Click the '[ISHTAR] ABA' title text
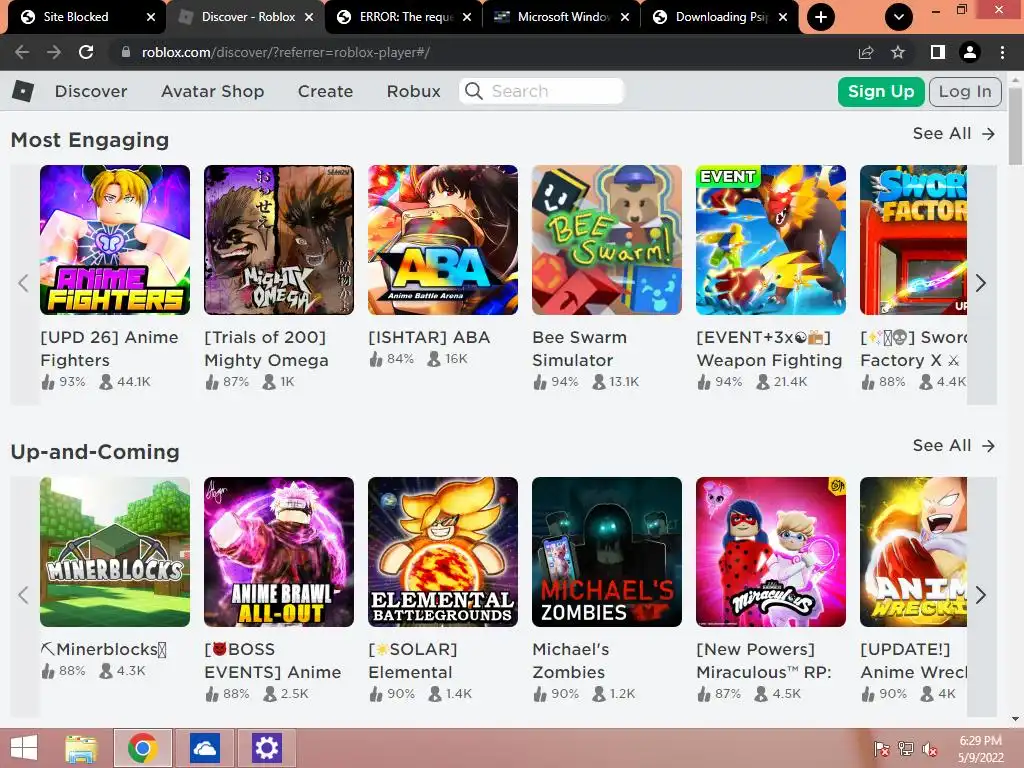1024x768 pixels. click(429, 337)
